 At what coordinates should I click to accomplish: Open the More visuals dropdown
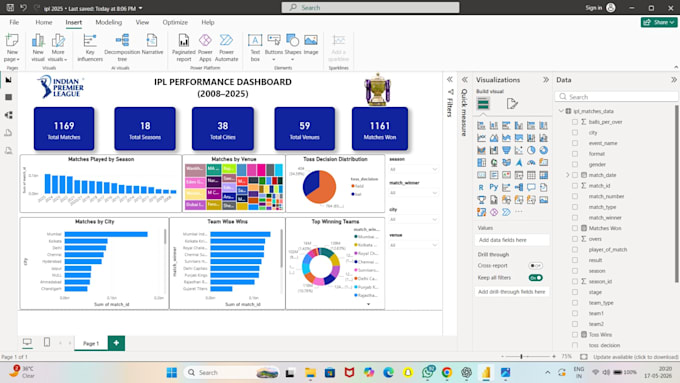click(x=58, y=48)
